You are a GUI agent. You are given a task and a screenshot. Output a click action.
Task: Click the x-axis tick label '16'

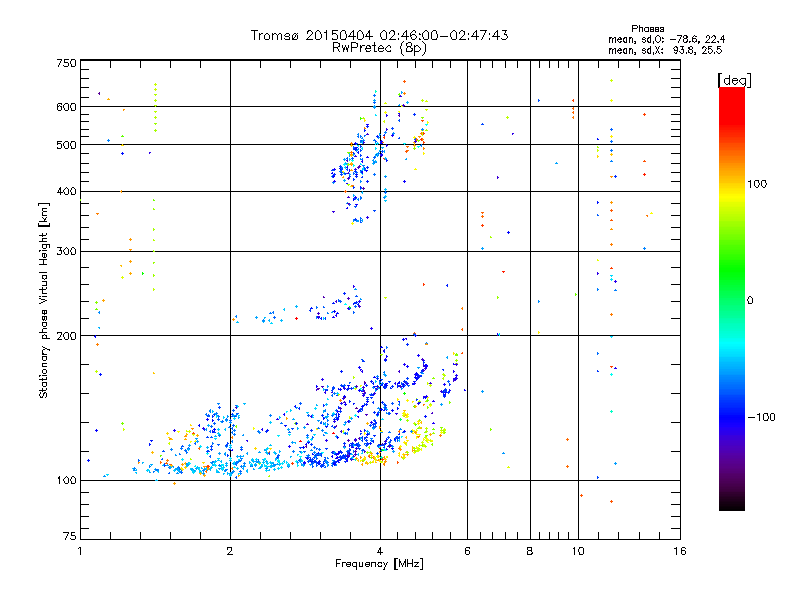click(x=680, y=551)
